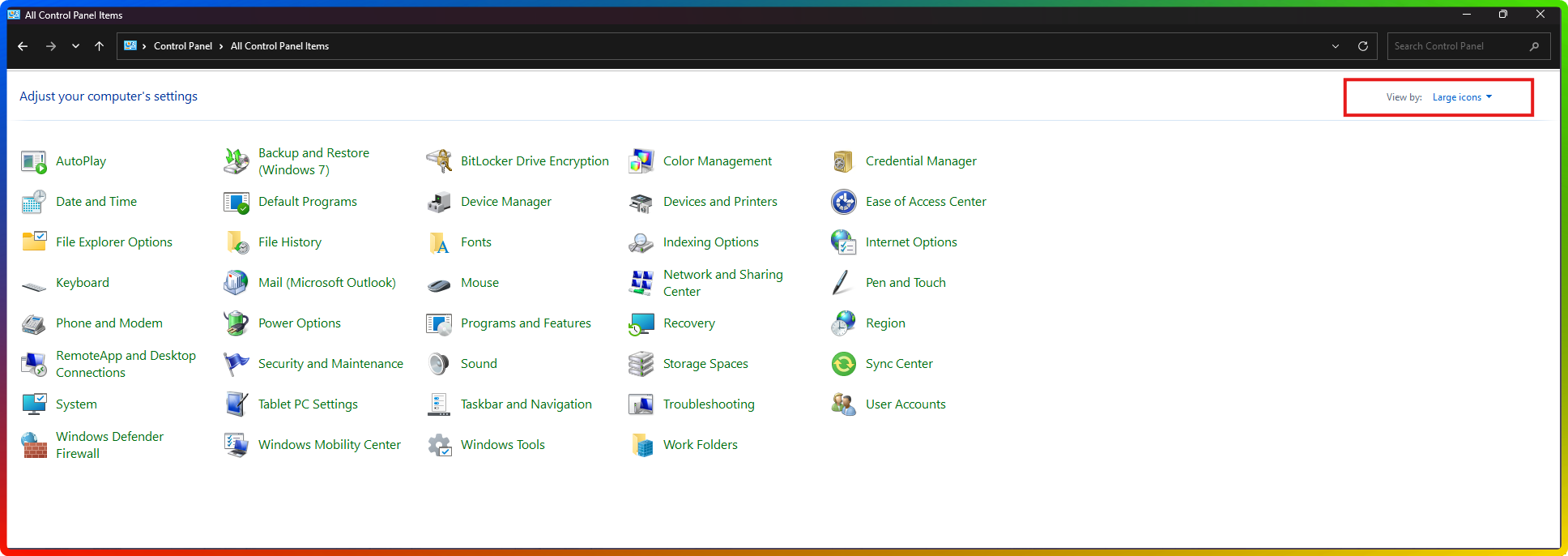Click the Sound speaker icon
1568x556 pixels.
pyautogui.click(x=439, y=364)
